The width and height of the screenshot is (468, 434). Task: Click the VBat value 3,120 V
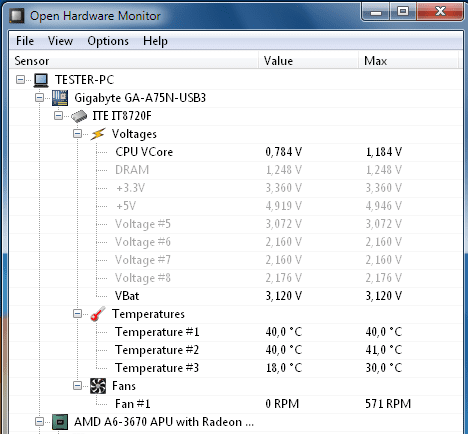pyautogui.click(x=284, y=296)
